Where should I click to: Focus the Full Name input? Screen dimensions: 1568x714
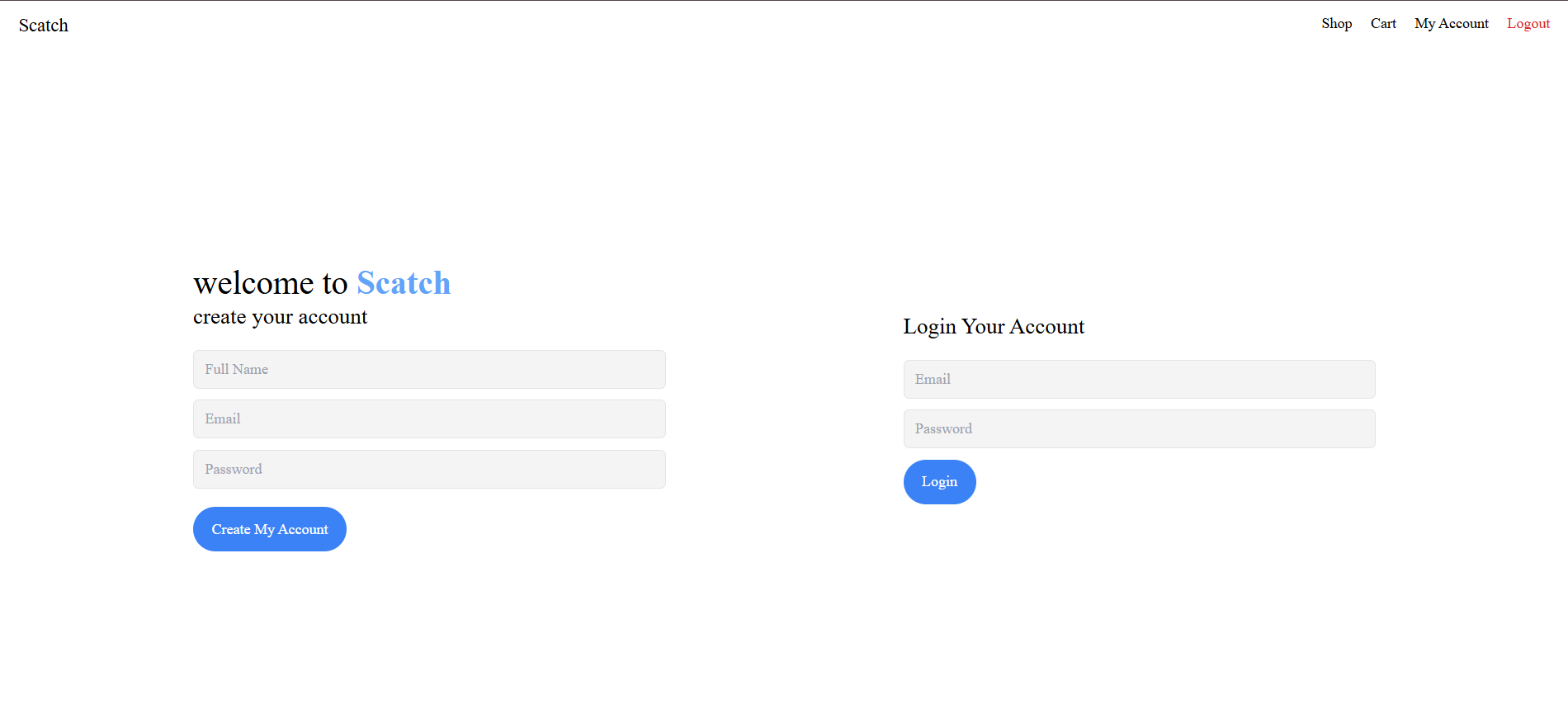[429, 369]
